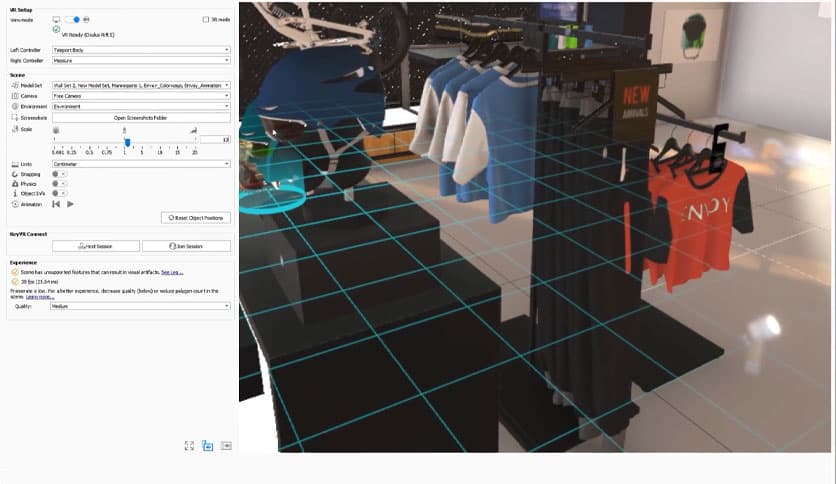Enable the SR mode checkbox
Viewport: 836px width, 484px height.
coord(206,19)
